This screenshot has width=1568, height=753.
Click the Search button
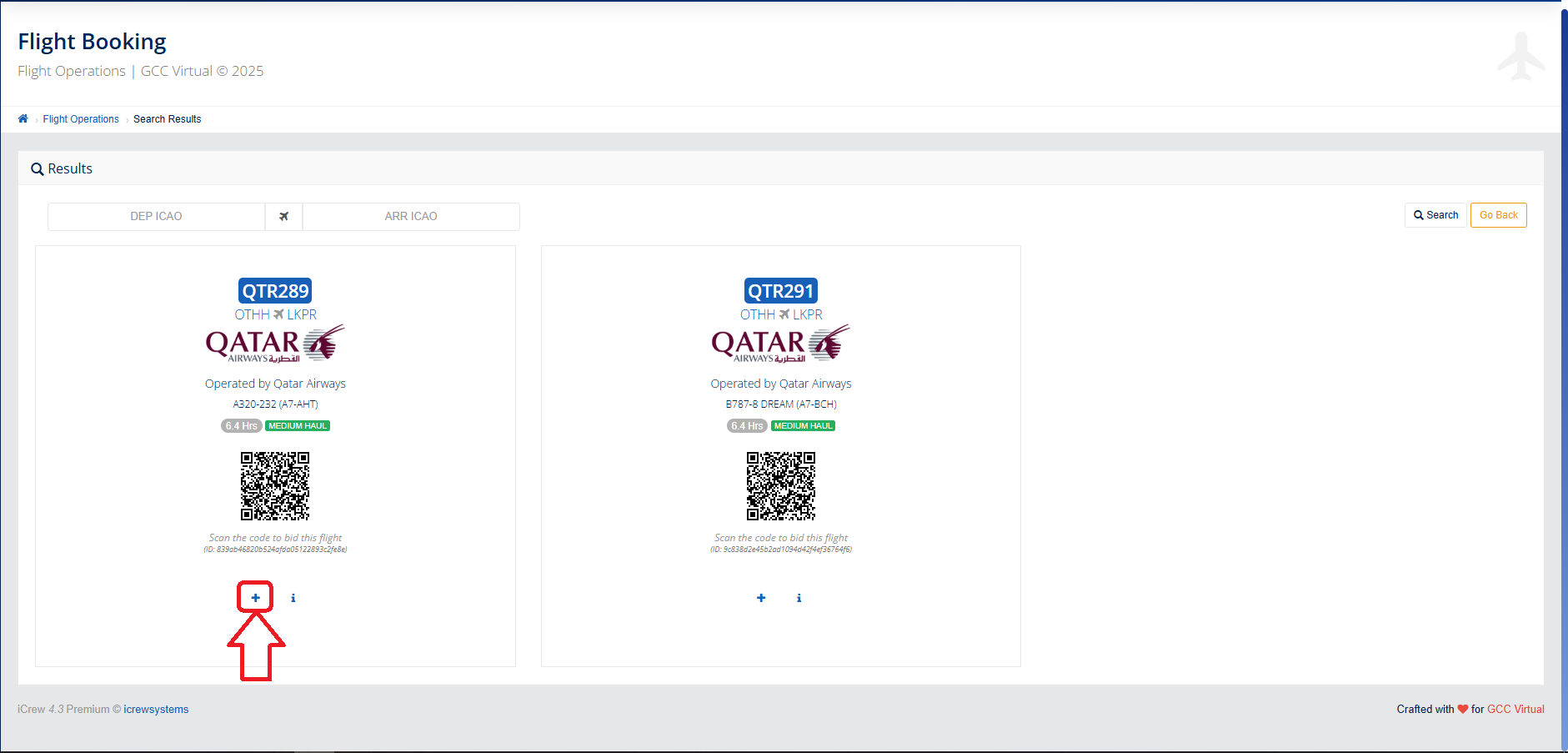click(1435, 215)
